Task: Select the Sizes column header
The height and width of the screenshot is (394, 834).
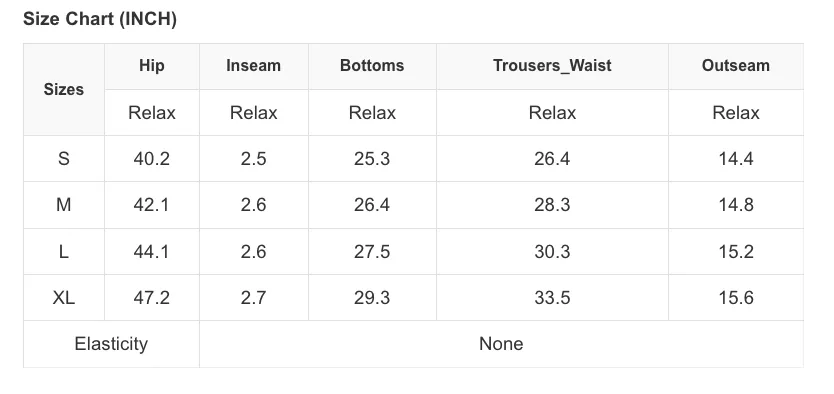Action: coord(64,89)
